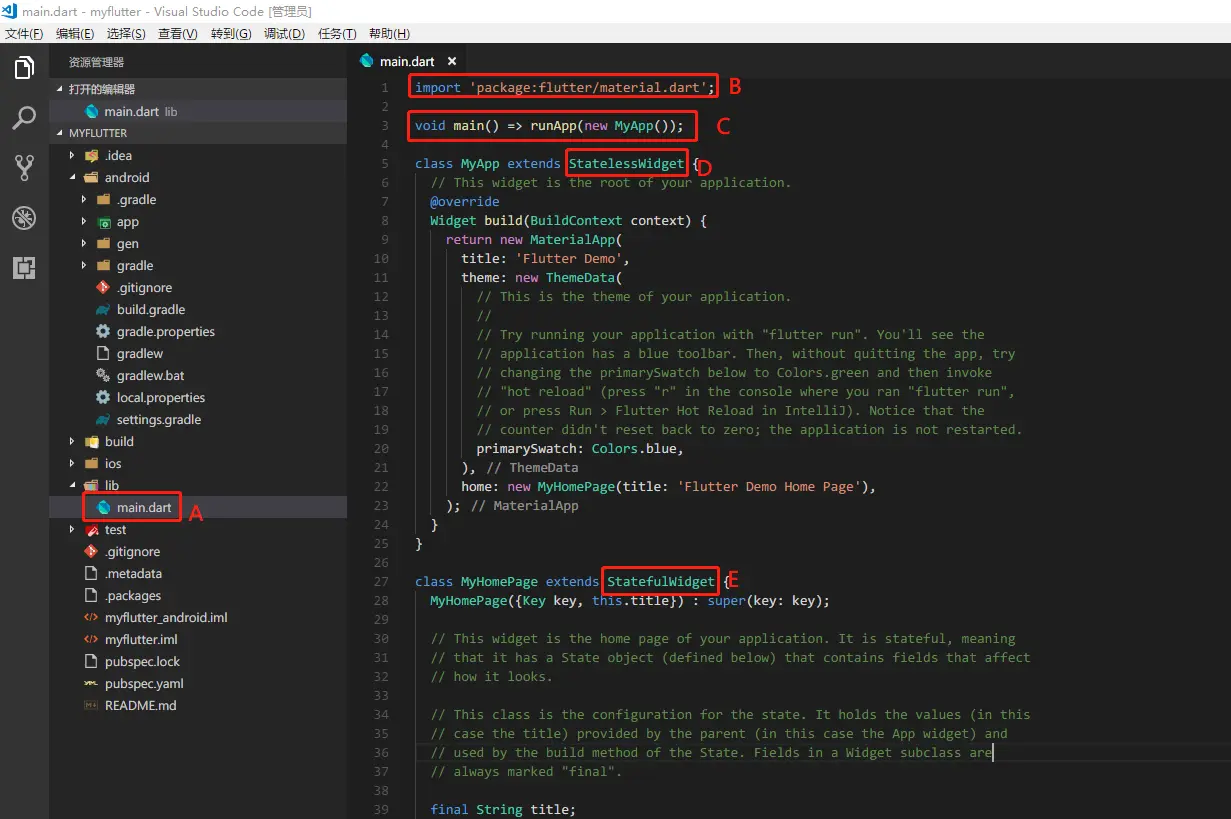Click line number 22 in the gutter
Viewport: 1231px width, 819px height.
pos(381,486)
